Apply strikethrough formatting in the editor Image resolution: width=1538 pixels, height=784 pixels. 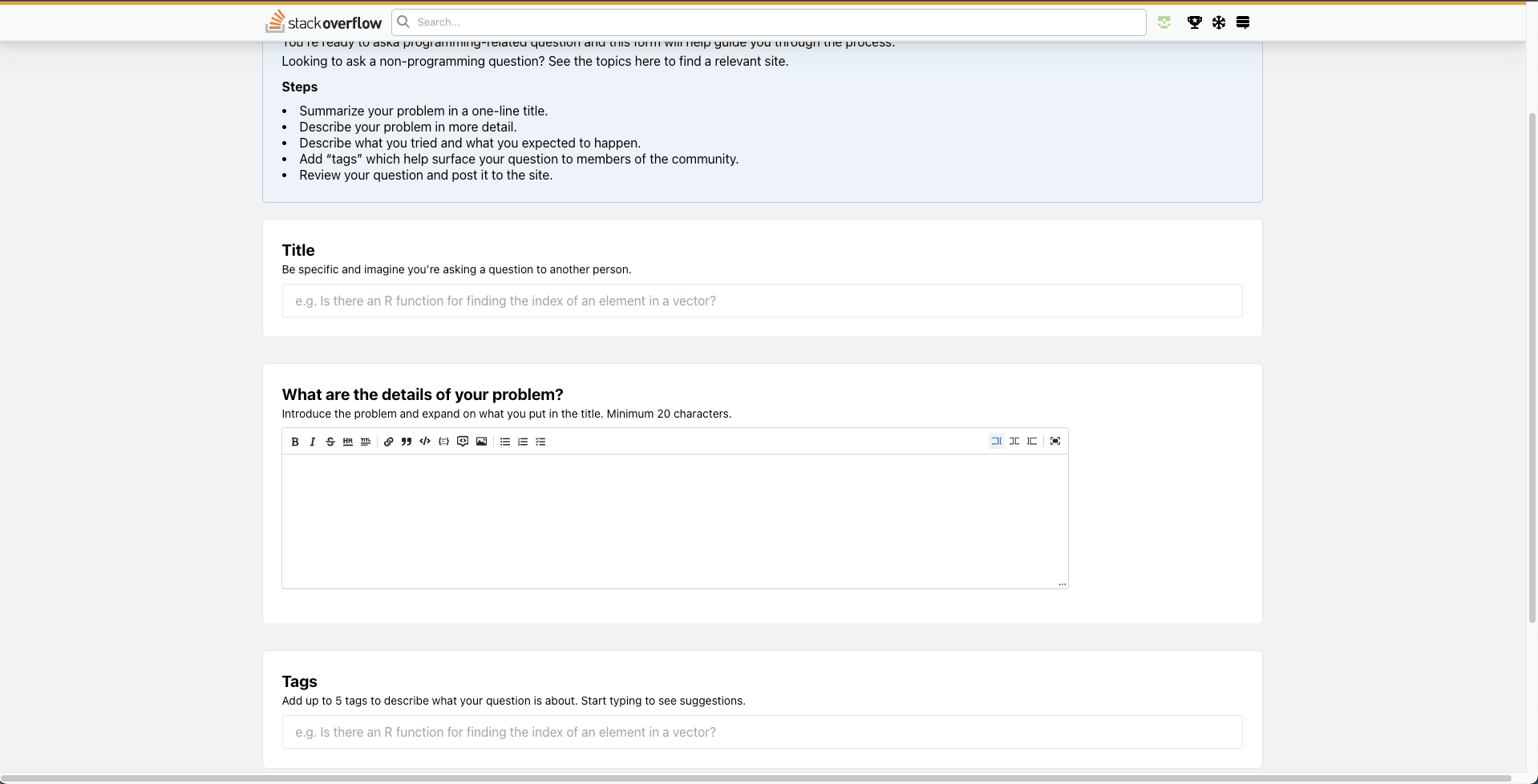pos(330,442)
